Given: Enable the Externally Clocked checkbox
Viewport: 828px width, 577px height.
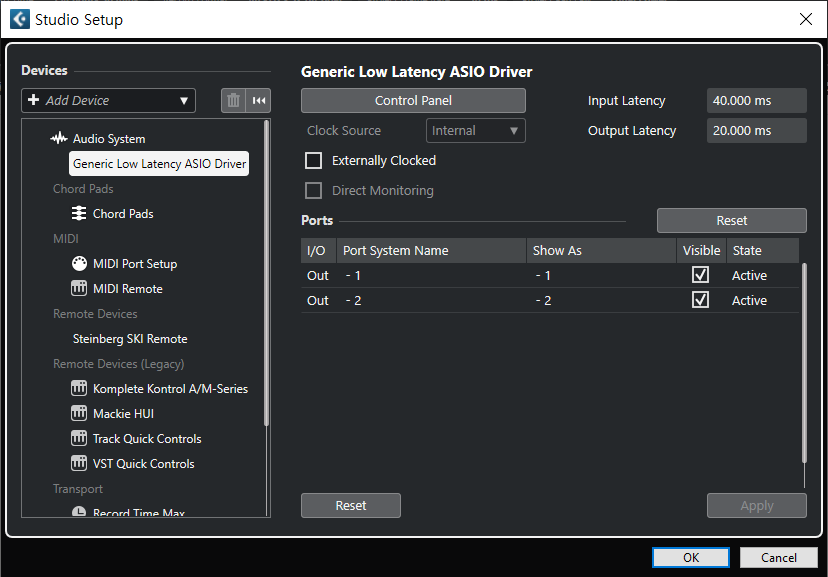Looking at the screenshot, I should pos(313,160).
